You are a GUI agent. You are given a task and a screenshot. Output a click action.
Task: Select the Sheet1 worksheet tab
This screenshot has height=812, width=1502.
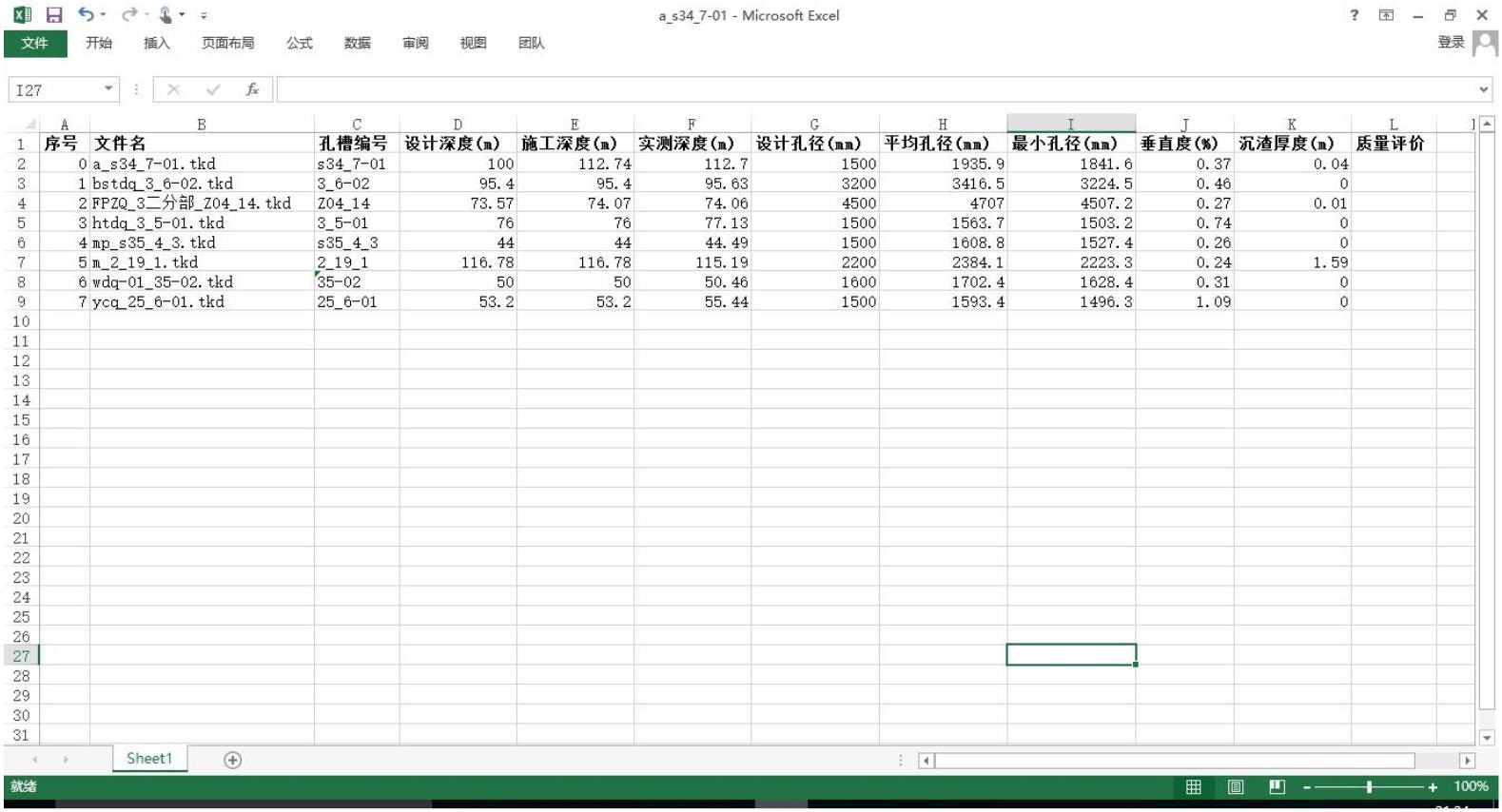[149, 759]
